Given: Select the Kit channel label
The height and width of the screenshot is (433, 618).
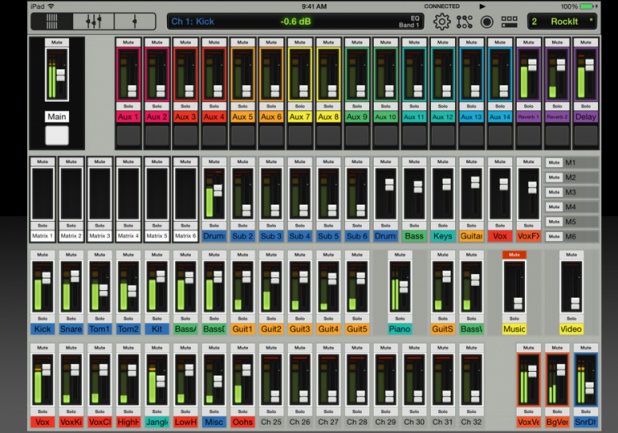Looking at the screenshot, I should [x=157, y=329].
